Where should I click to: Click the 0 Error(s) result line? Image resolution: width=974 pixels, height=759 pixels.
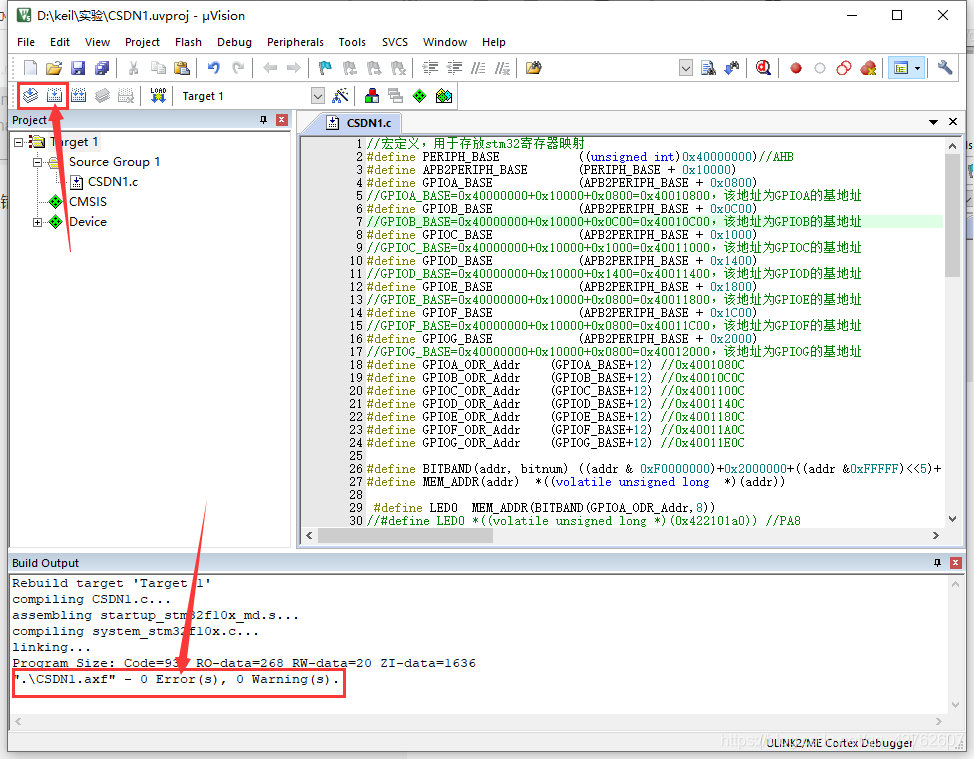[x=177, y=679]
